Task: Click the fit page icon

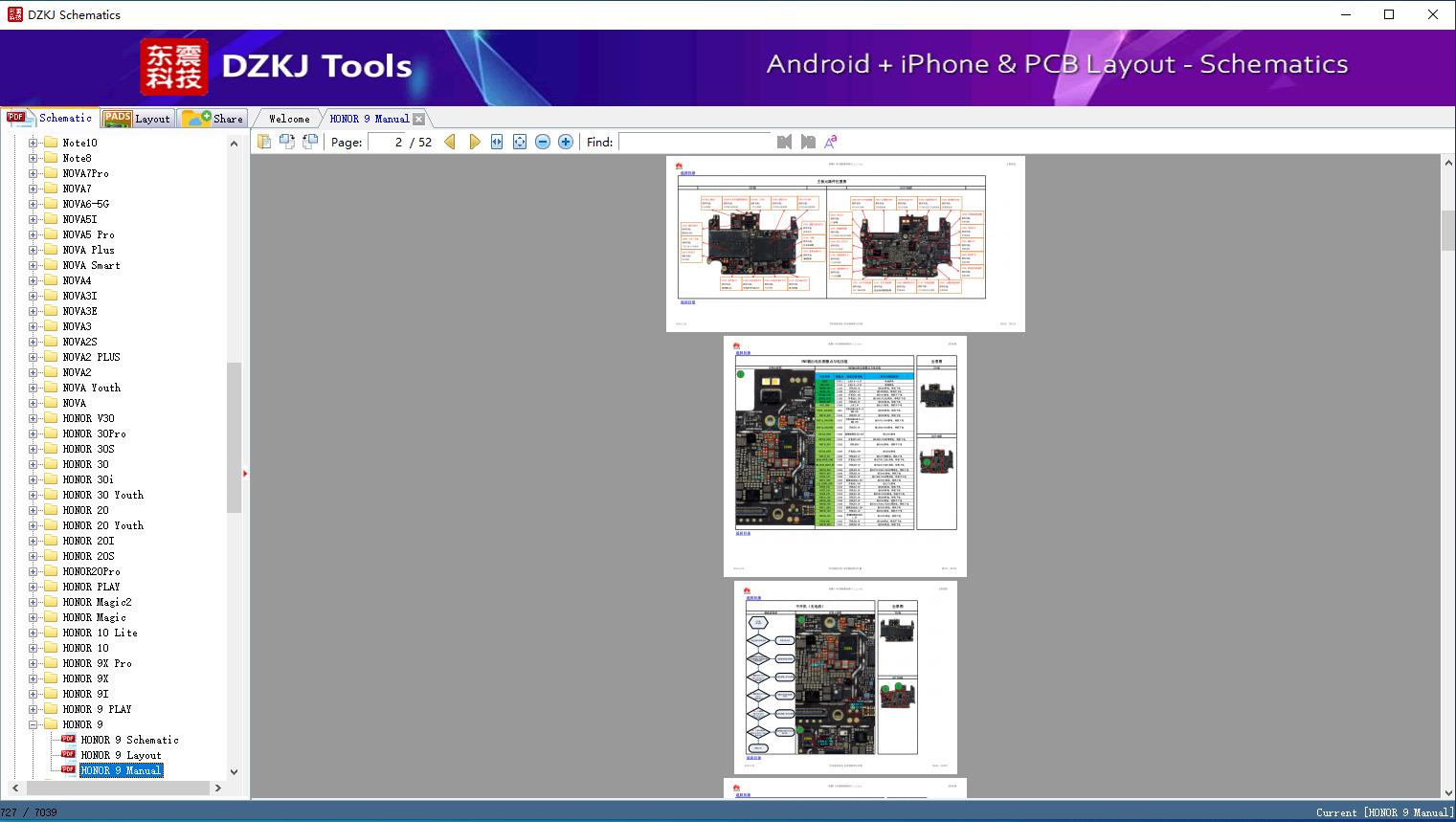Action: [x=520, y=142]
